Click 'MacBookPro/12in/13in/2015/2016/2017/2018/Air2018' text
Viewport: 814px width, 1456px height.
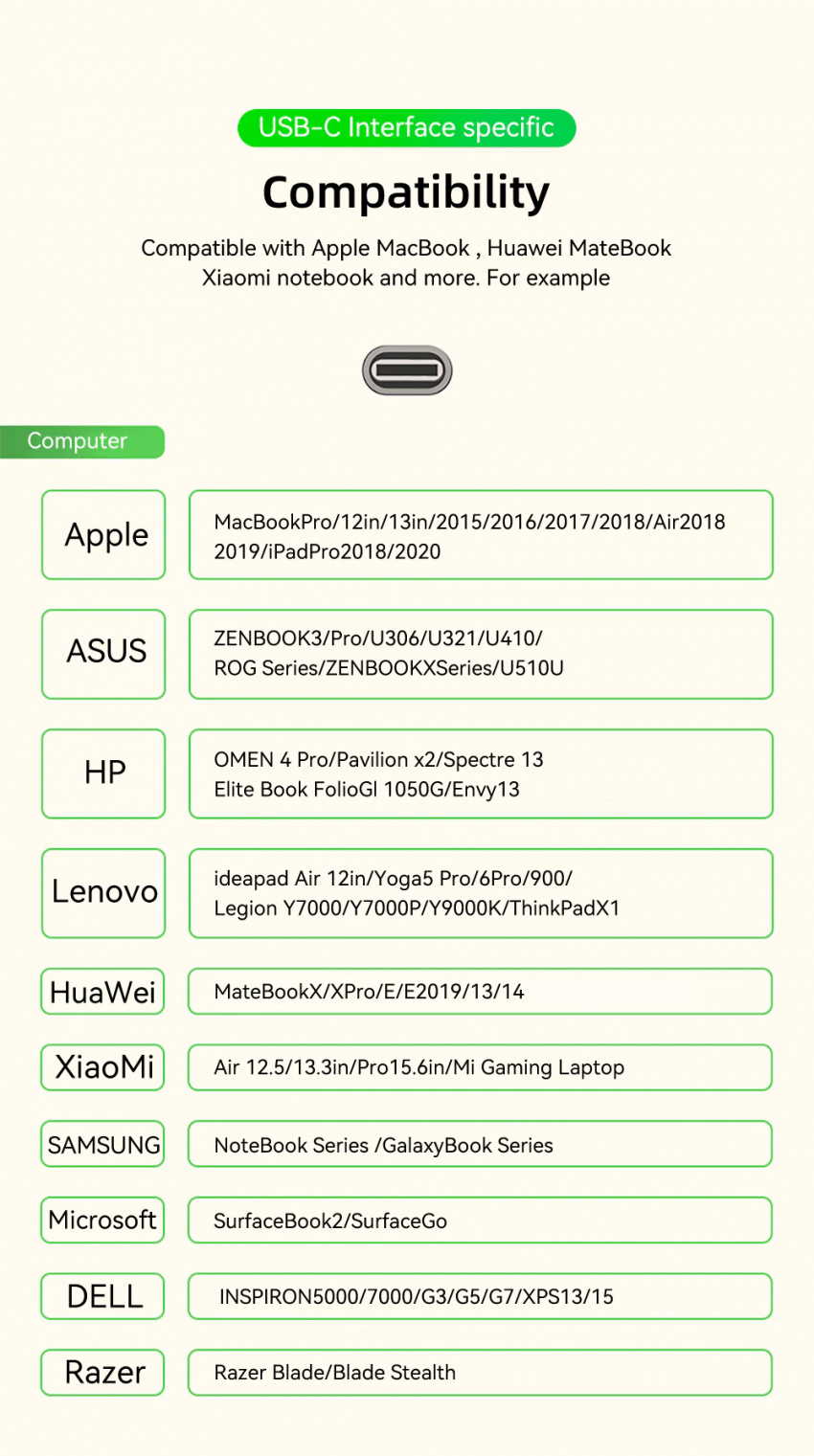click(x=469, y=522)
